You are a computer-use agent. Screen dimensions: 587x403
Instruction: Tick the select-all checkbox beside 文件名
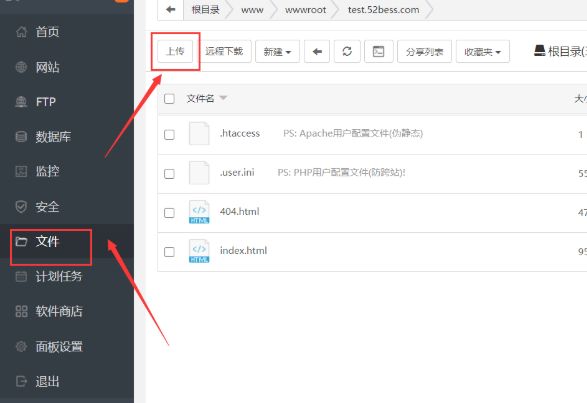pyautogui.click(x=169, y=99)
